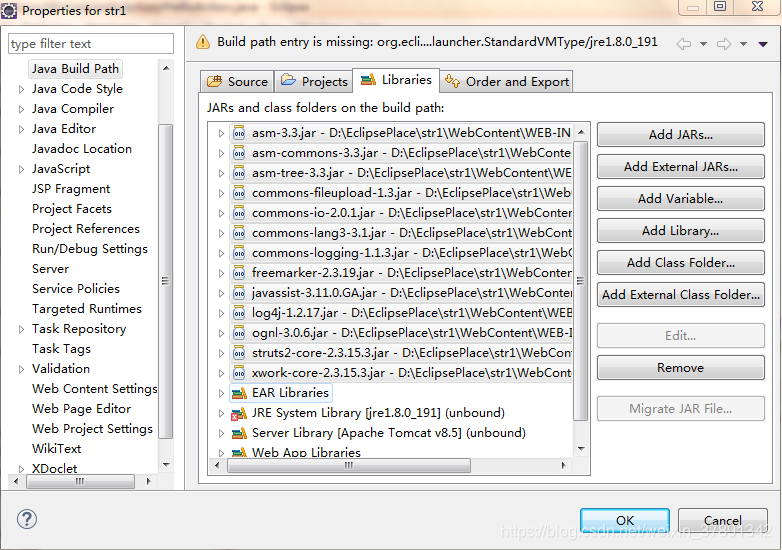Viewport: 782px width, 550px height.
Task: Expand the asm-3.3.jar entry
Action: [x=221, y=133]
